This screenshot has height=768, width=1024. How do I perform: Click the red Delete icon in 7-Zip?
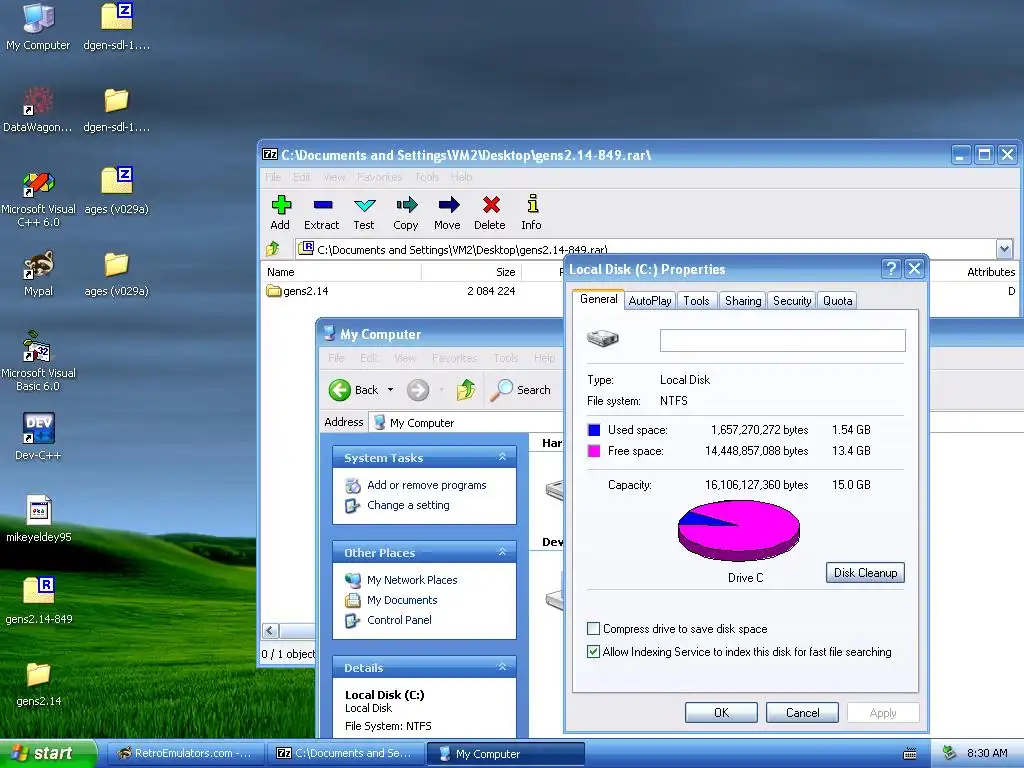click(490, 213)
